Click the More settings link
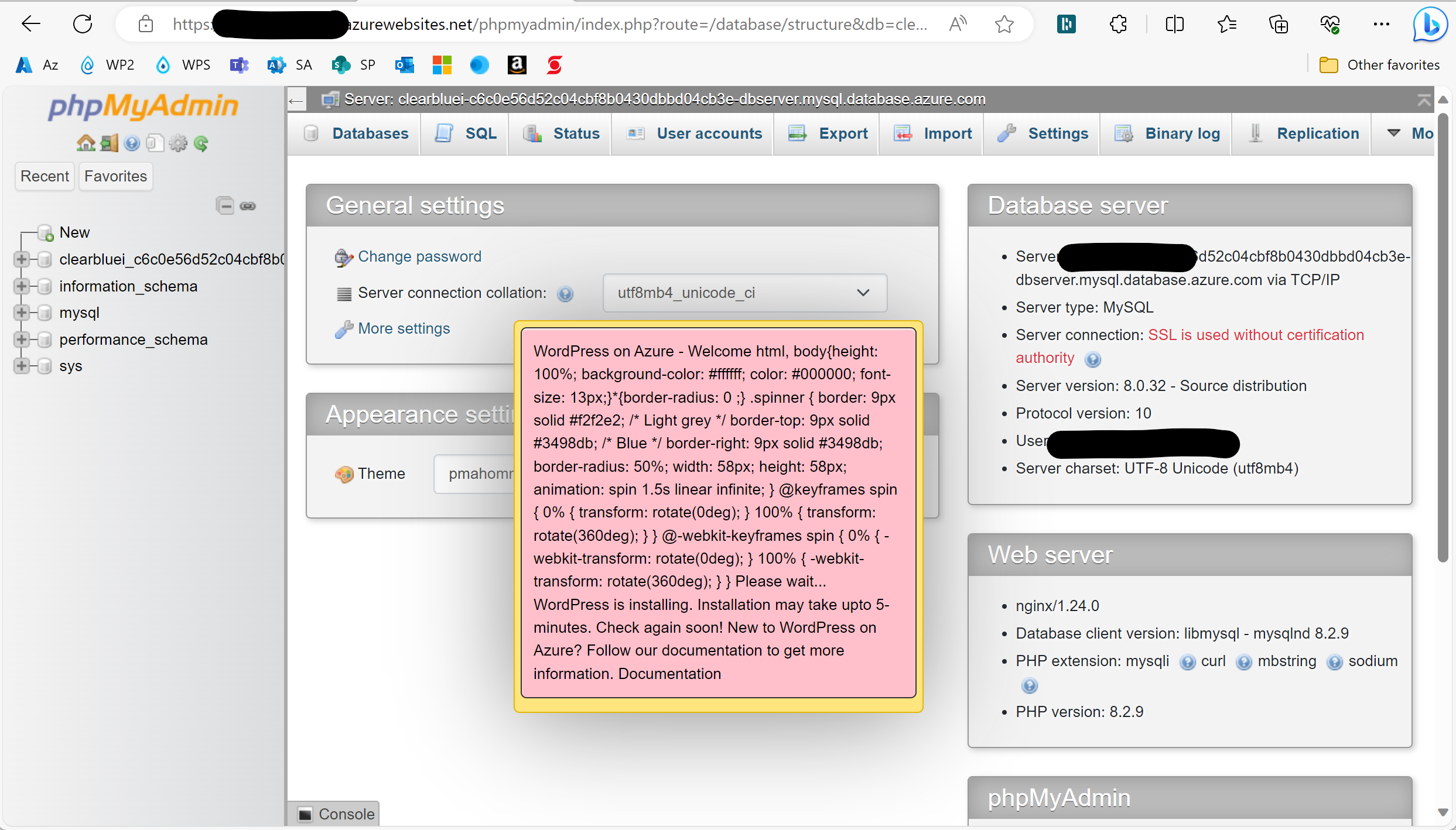The width and height of the screenshot is (1456, 830). click(x=404, y=328)
